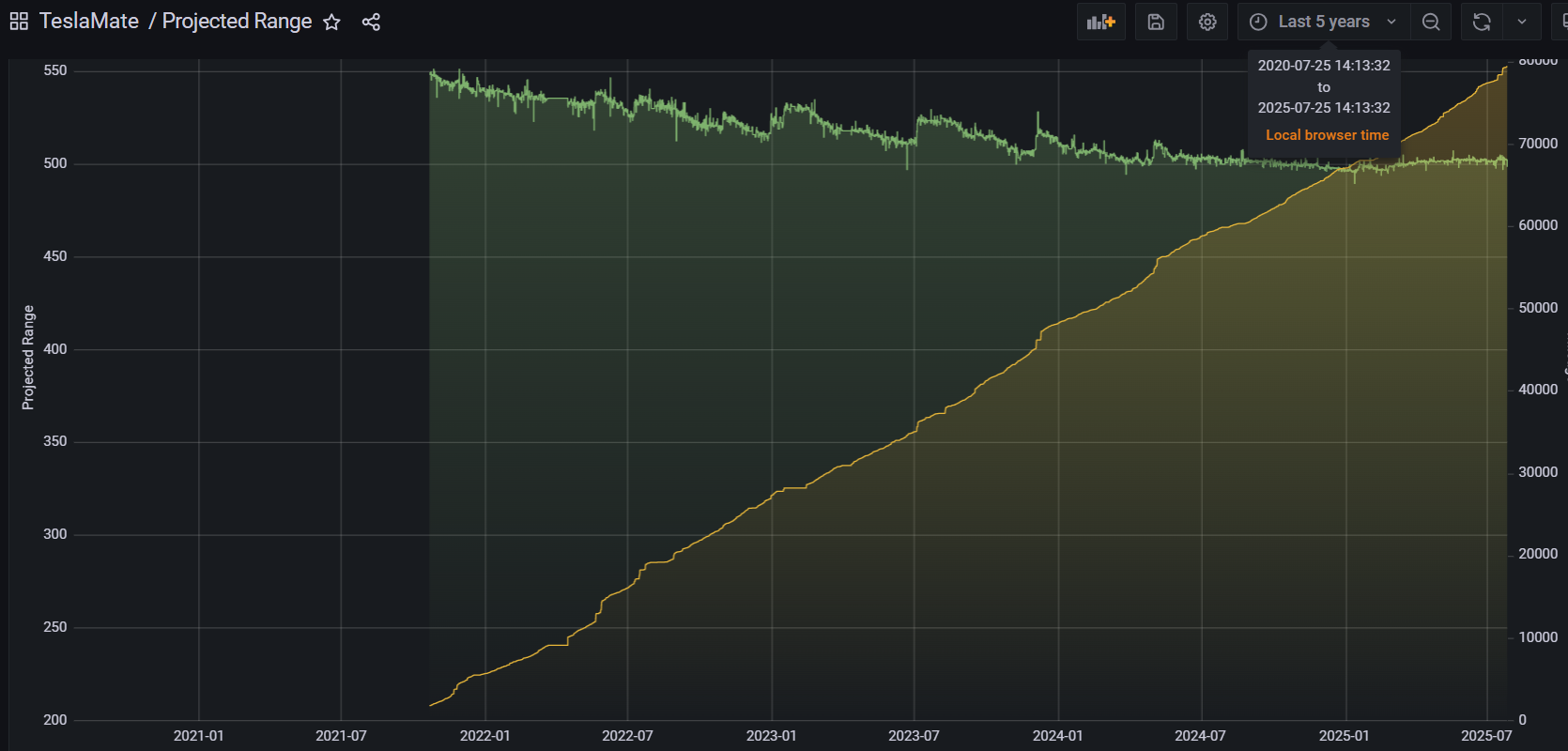
Task: Open the dashboards grid icon
Action: click(x=19, y=22)
